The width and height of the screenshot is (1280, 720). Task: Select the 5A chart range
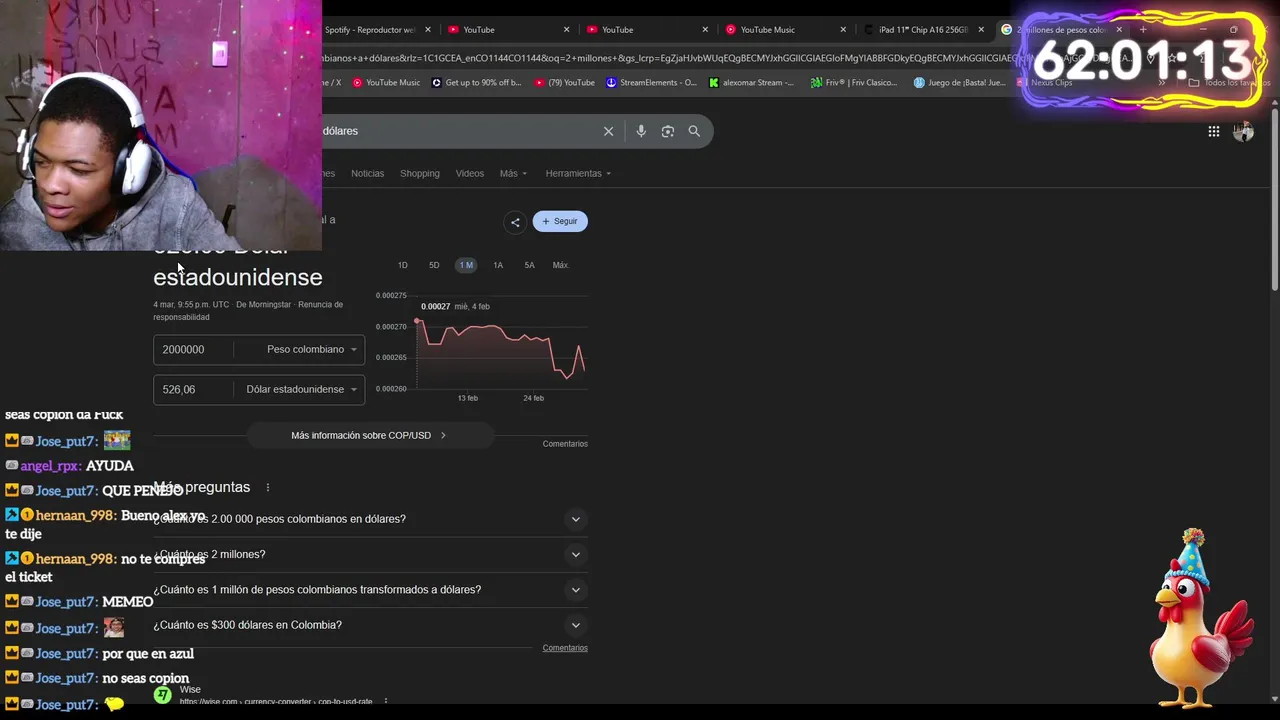pos(529,265)
